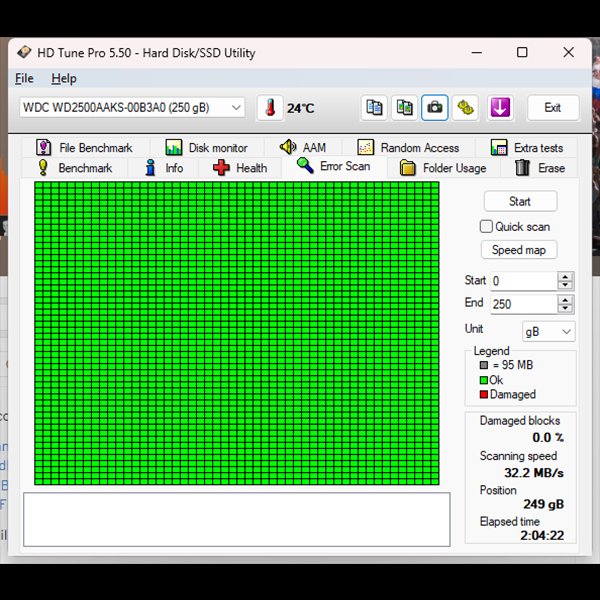This screenshot has width=600, height=600.
Task: Close the HD Tune Pro window
Action: [x=569, y=52]
